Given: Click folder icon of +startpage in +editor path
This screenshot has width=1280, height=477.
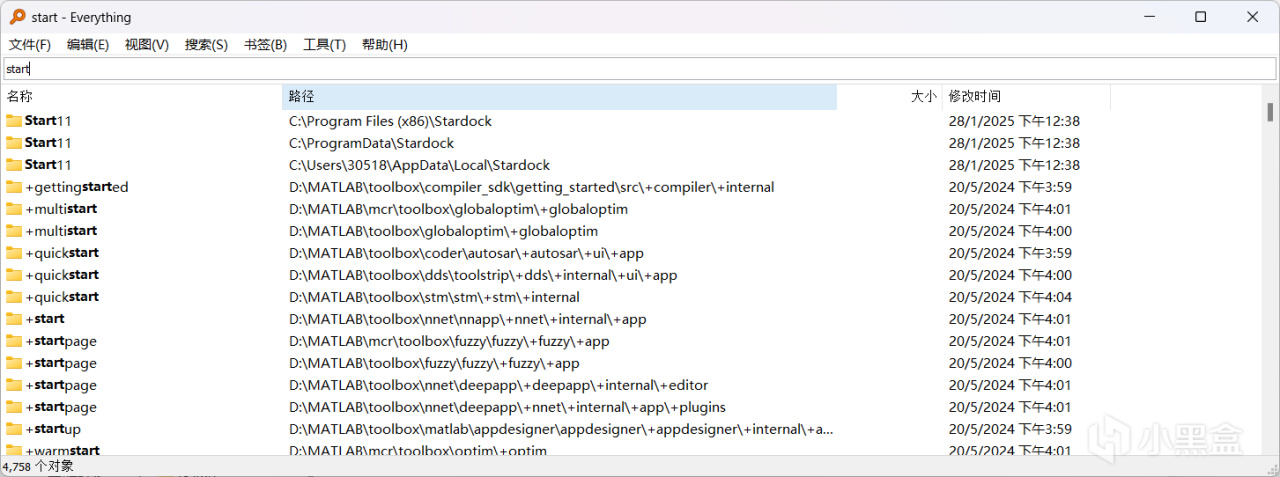Looking at the screenshot, I should [x=14, y=385].
